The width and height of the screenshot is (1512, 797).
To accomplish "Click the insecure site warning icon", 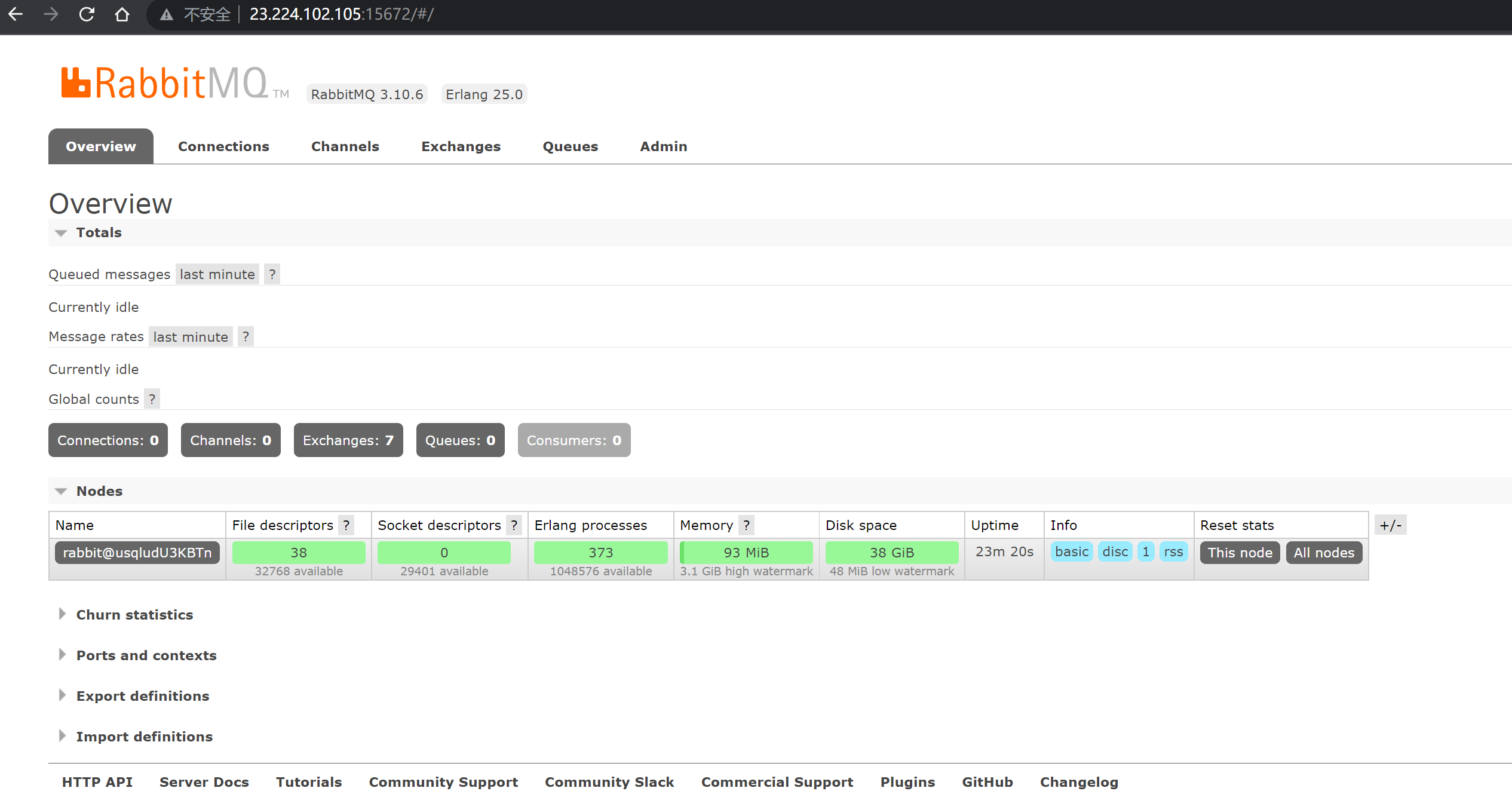I will point(167,14).
